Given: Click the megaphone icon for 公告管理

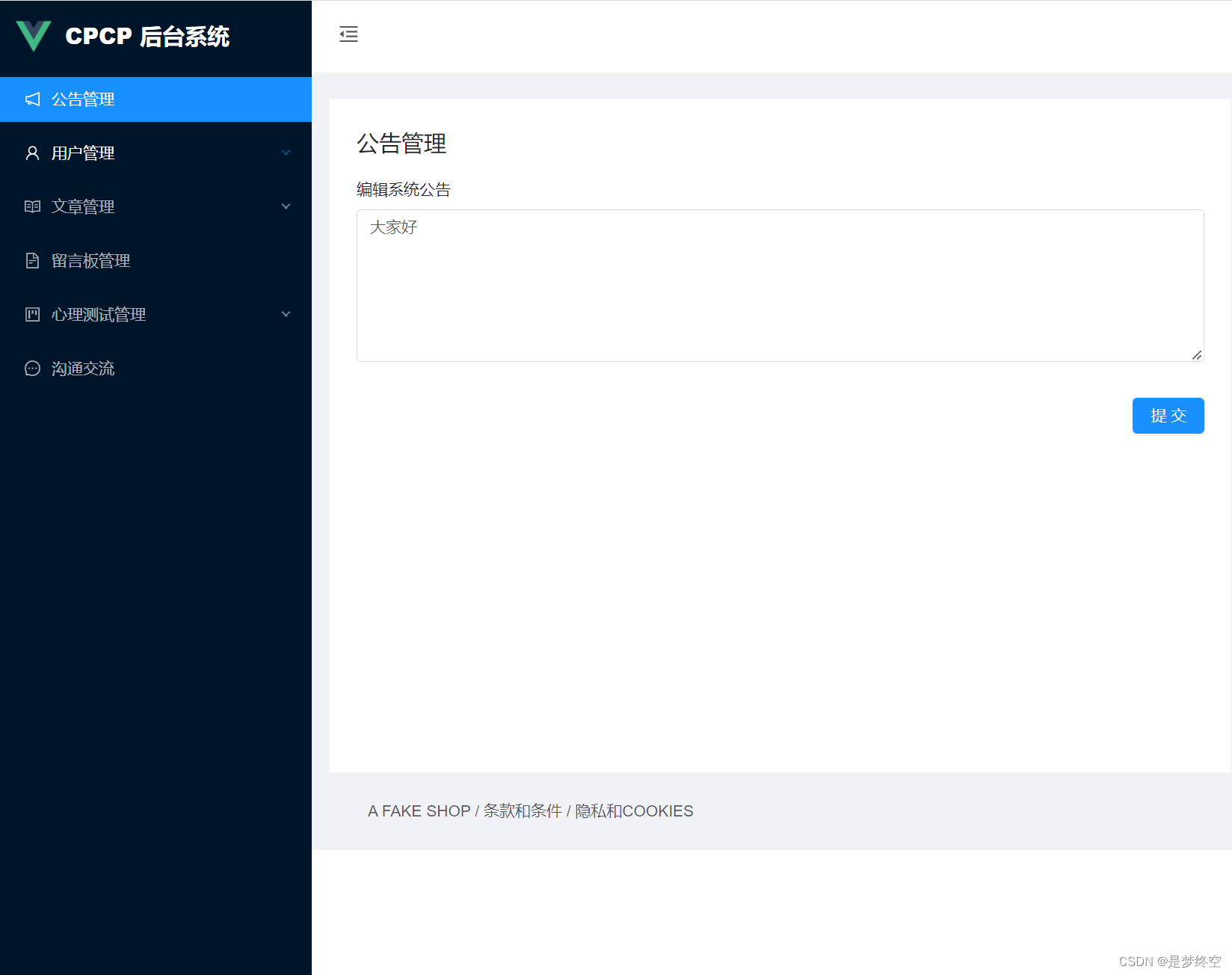Looking at the screenshot, I should pos(32,99).
